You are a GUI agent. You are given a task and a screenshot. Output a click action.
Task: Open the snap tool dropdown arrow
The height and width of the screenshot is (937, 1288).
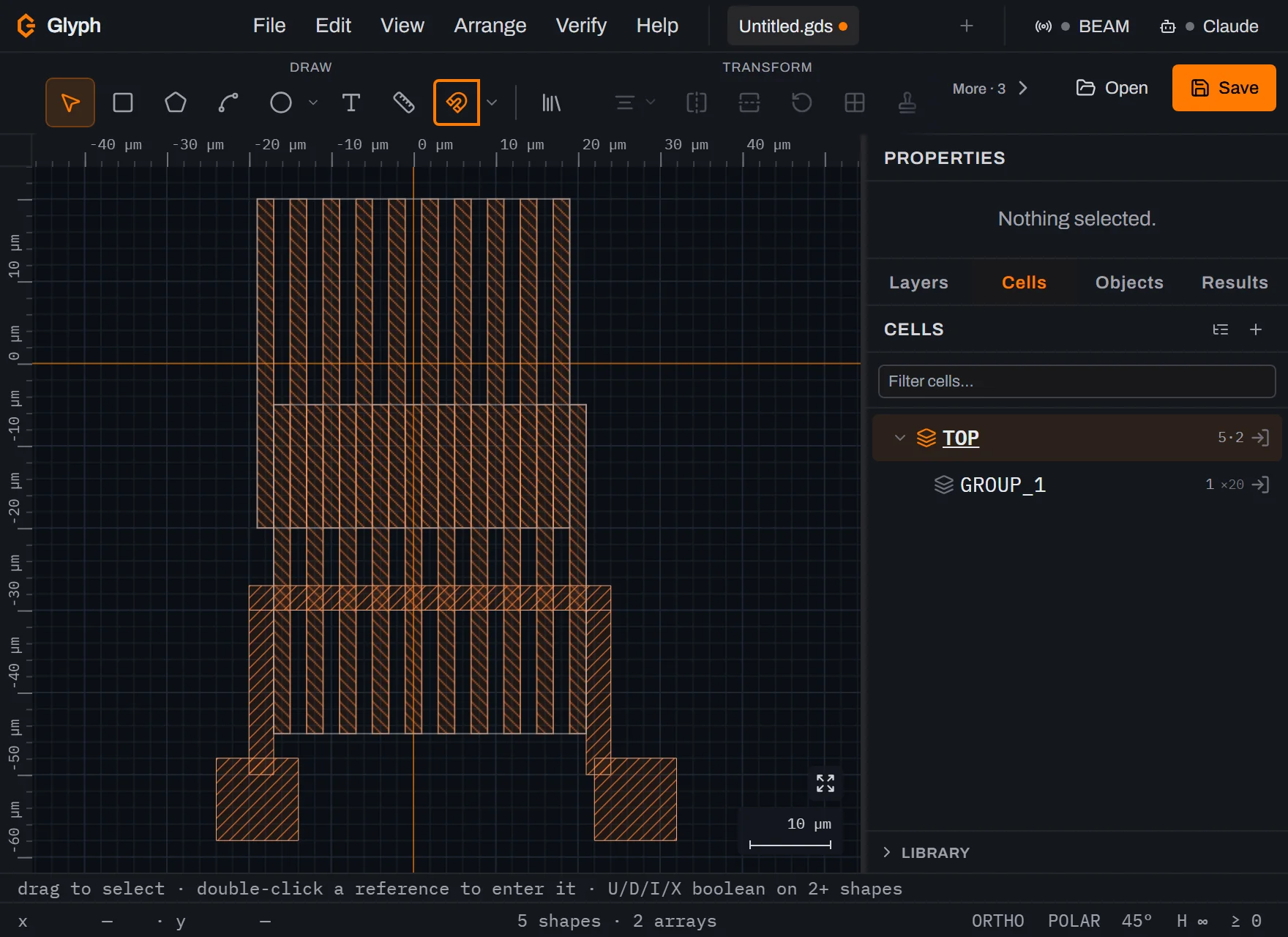[x=492, y=102]
